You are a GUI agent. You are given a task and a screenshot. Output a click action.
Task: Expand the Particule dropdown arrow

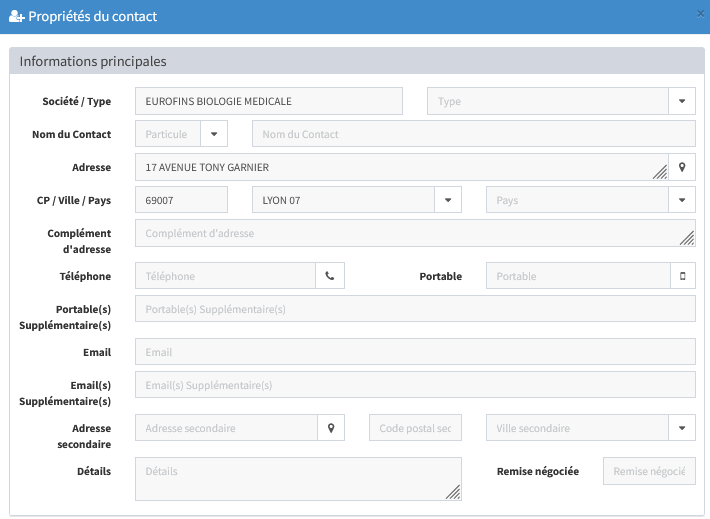(x=214, y=134)
